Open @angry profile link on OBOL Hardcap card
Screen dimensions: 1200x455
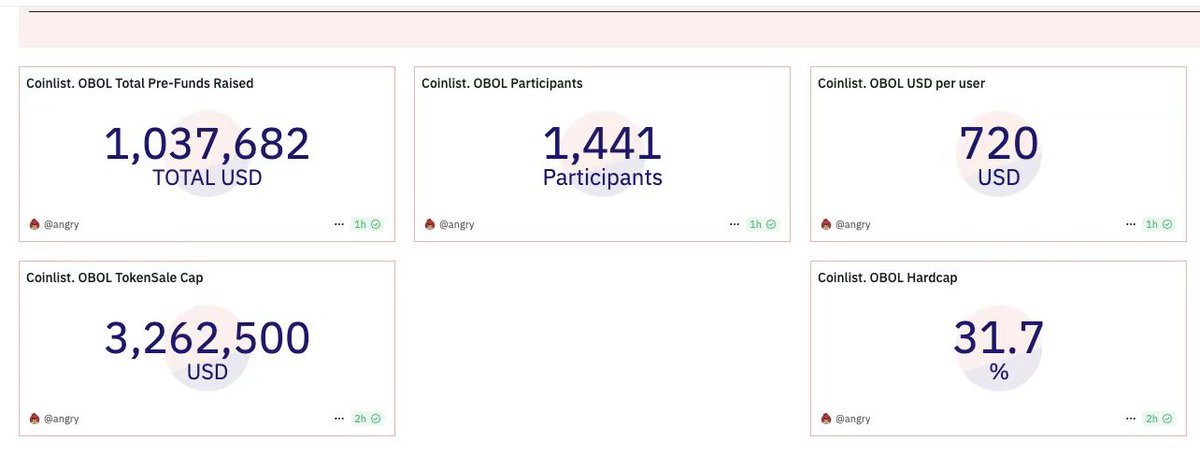[853, 418]
